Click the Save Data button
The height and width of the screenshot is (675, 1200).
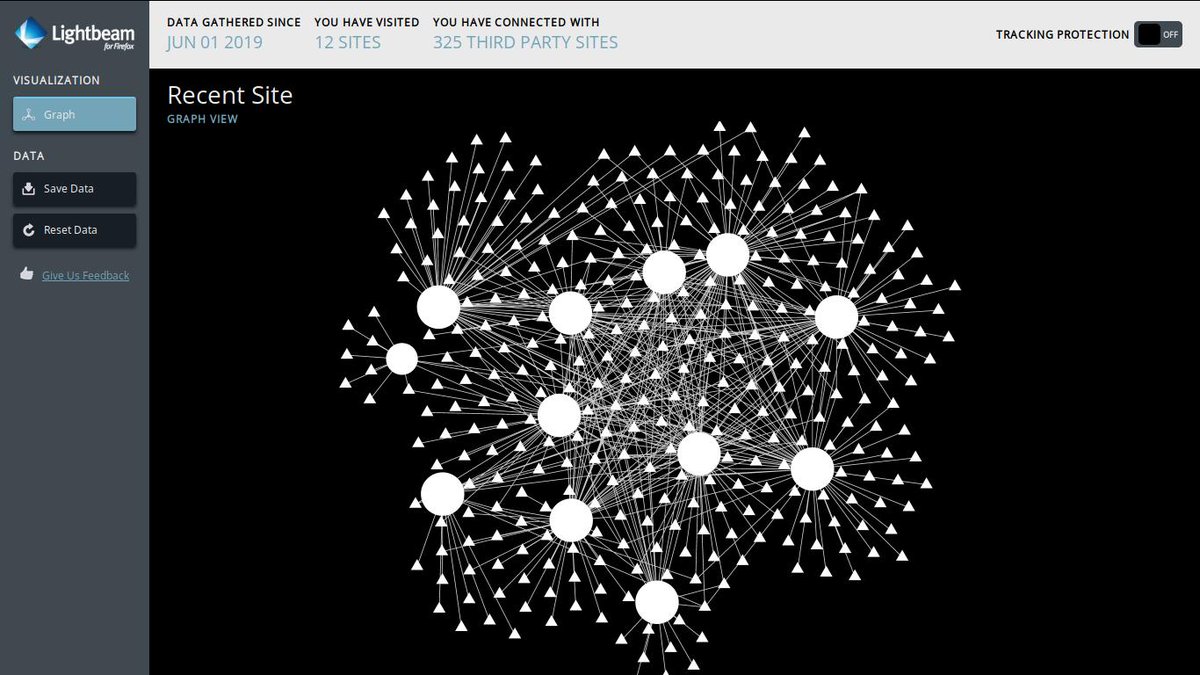point(73,189)
